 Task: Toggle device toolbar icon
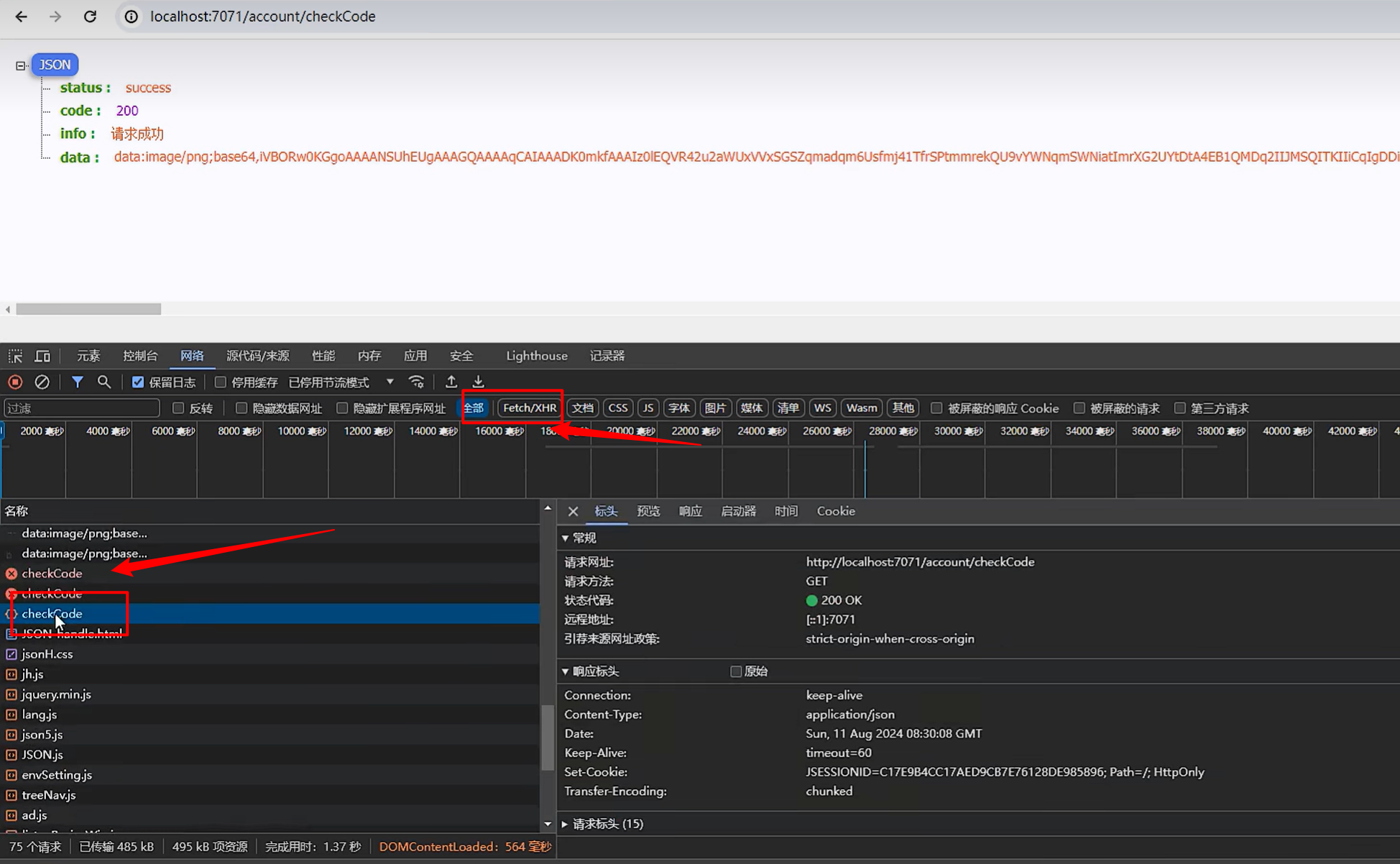pos(42,356)
